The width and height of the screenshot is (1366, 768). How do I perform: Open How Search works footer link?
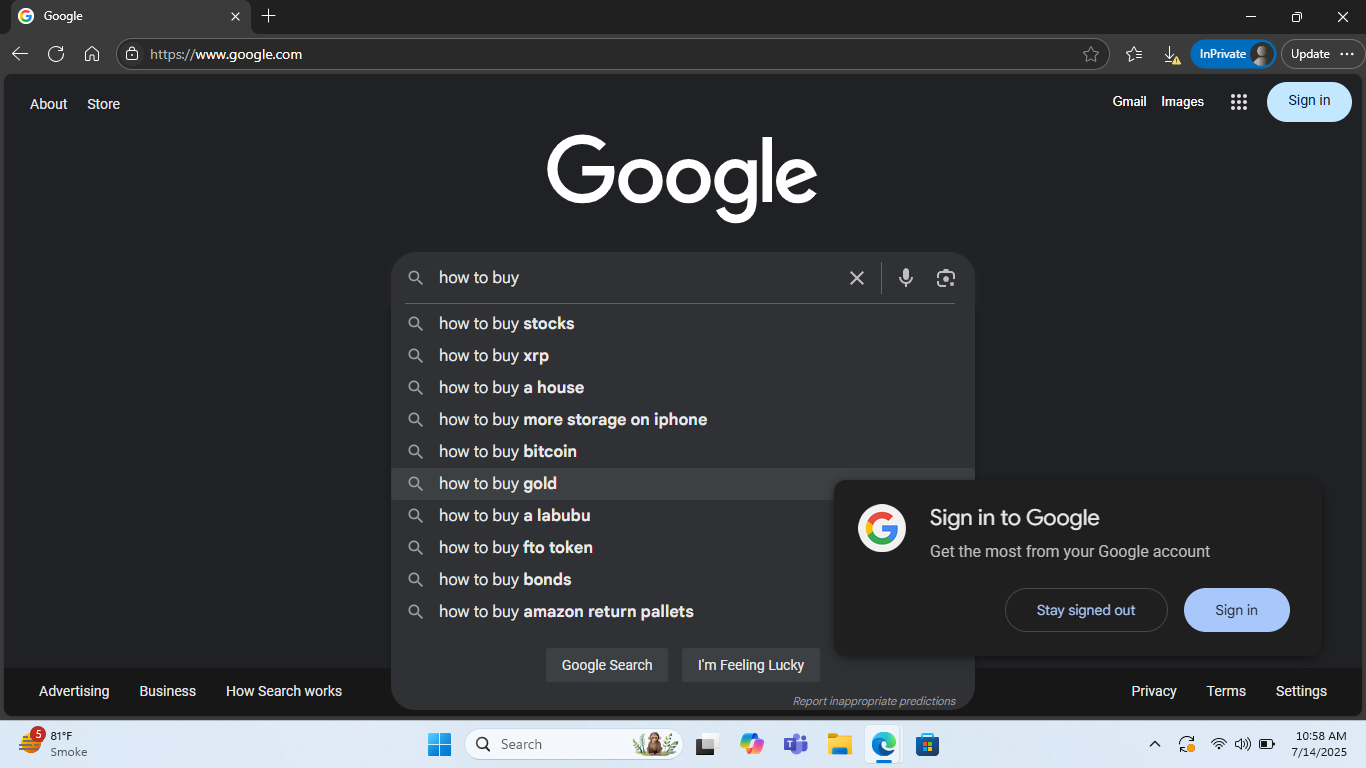[x=284, y=691]
